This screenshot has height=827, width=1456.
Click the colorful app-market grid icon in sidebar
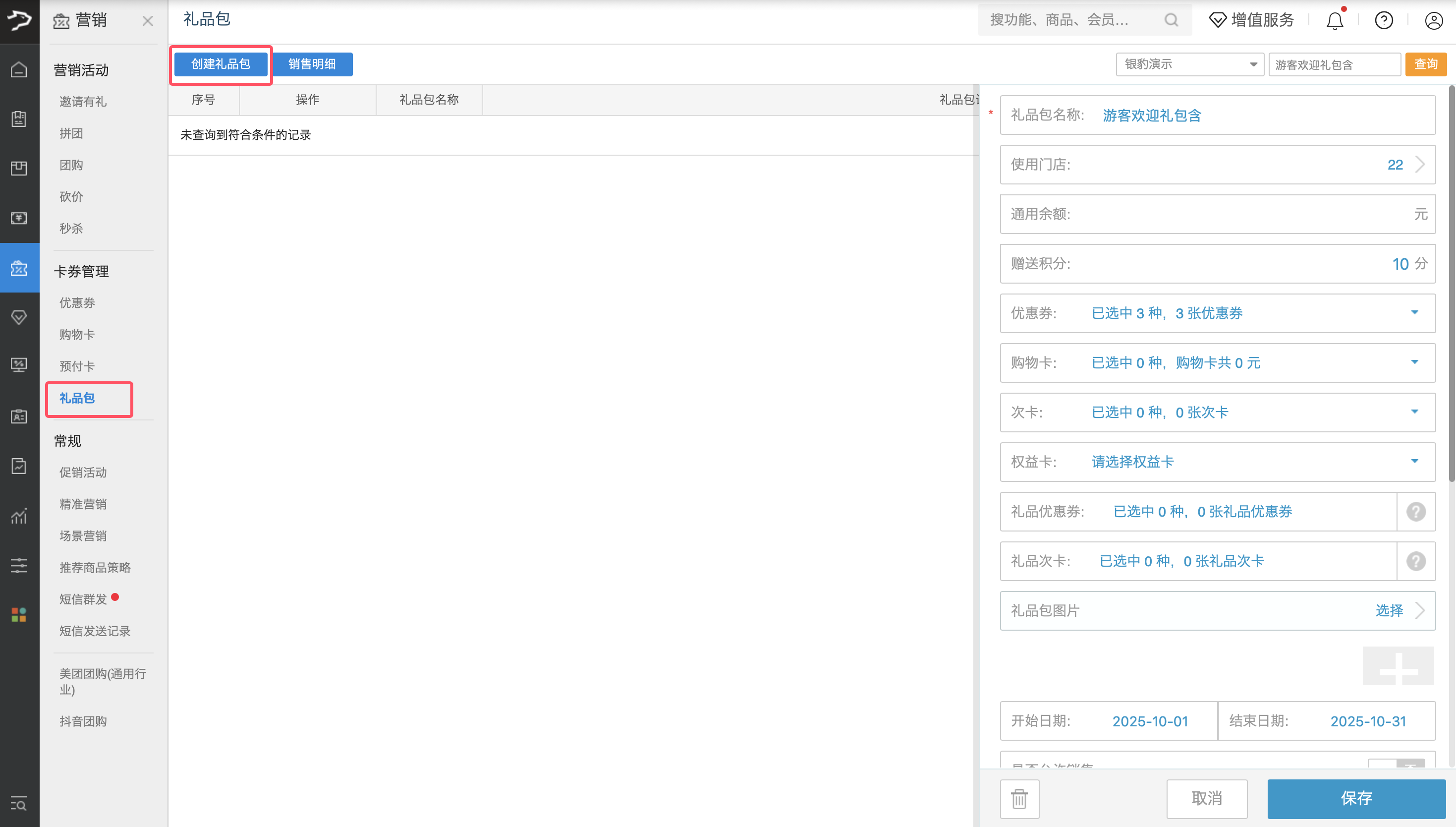(19, 614)
